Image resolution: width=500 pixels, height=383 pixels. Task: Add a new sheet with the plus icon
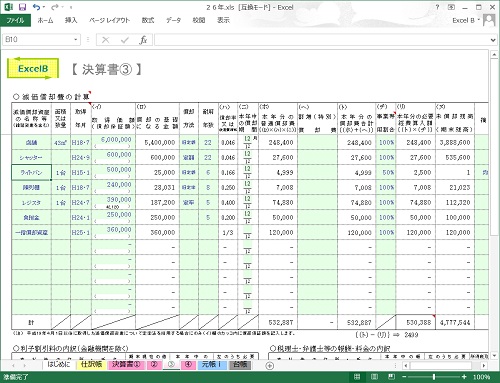[270, 365]
